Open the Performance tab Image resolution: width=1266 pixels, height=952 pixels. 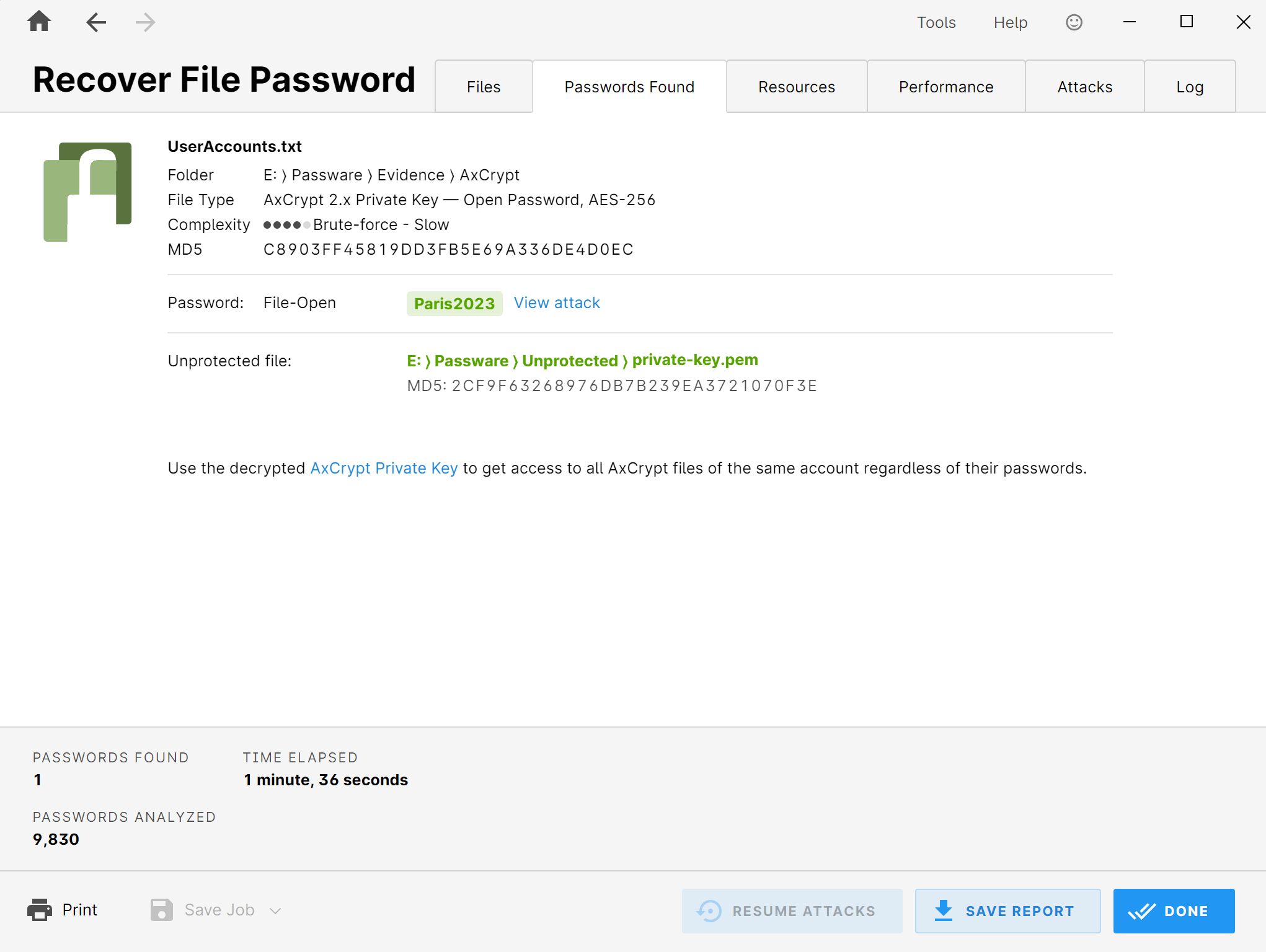[946, 86]
